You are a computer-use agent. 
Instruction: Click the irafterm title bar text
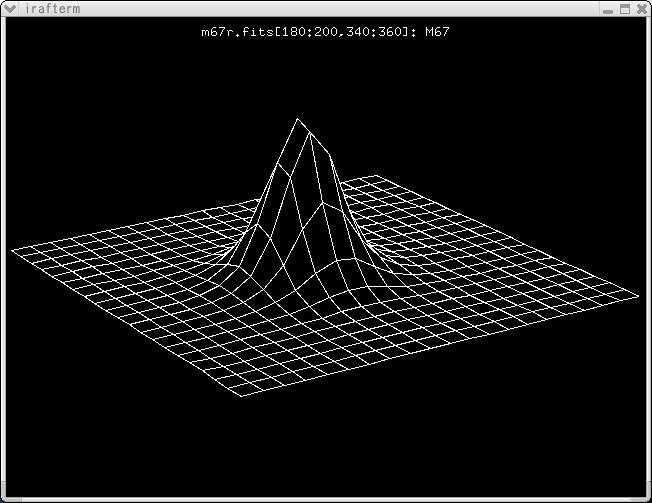tap(52, 9)
